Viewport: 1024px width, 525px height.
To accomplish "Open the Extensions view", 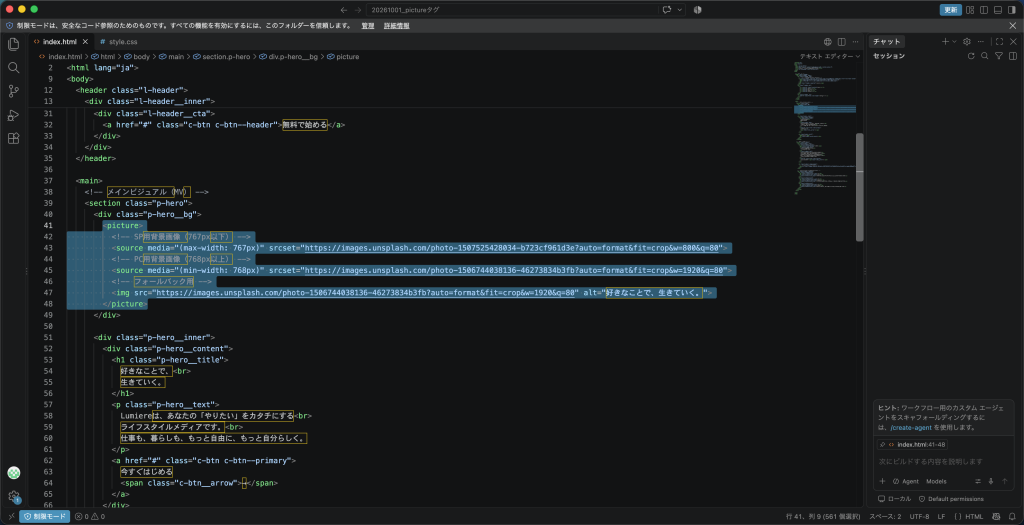I will [13, 138].
